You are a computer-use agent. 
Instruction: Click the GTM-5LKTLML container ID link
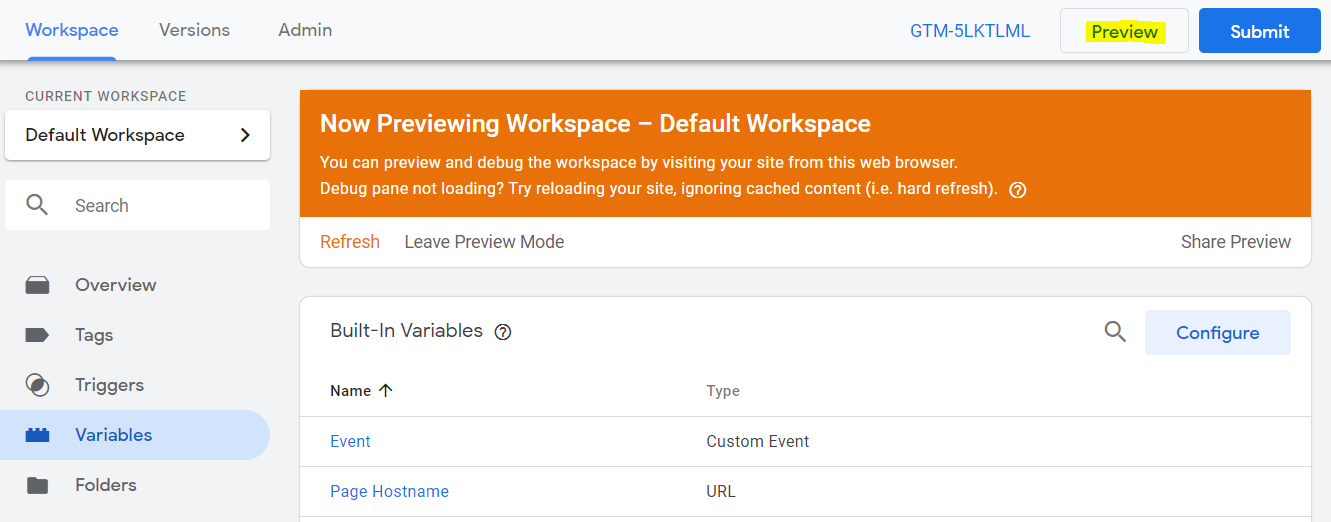(969, 31)
